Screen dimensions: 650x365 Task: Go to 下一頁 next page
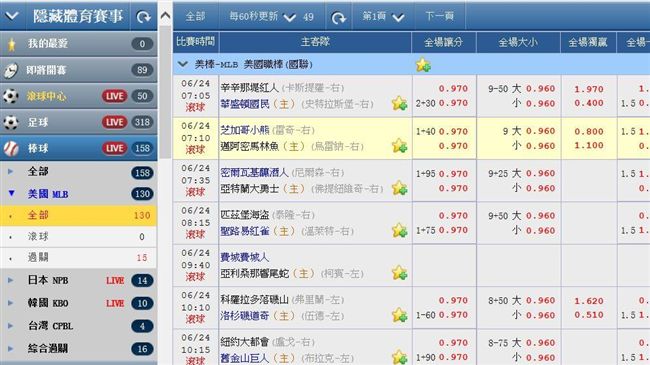440,16
